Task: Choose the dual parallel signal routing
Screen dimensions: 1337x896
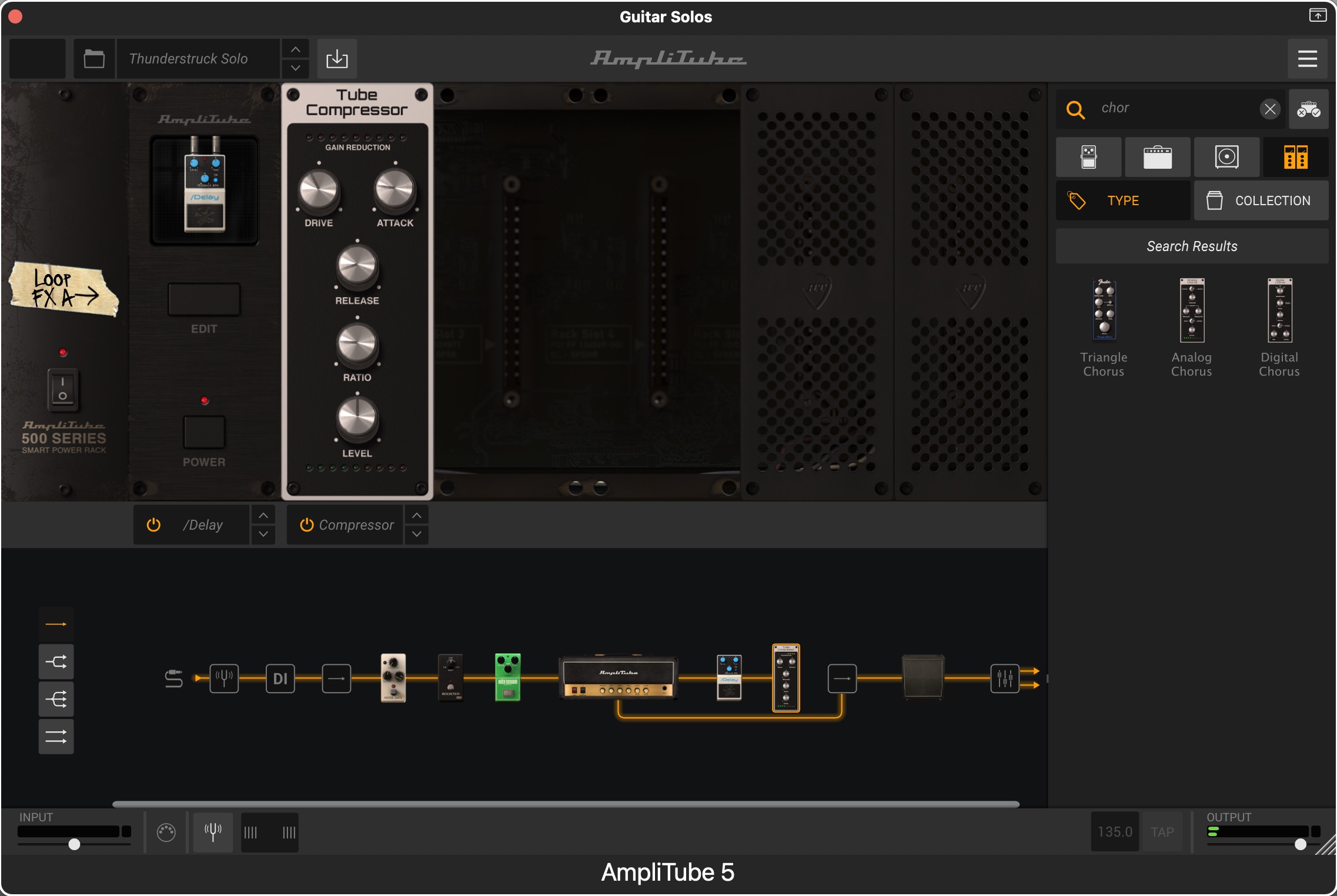Action: 56,737
